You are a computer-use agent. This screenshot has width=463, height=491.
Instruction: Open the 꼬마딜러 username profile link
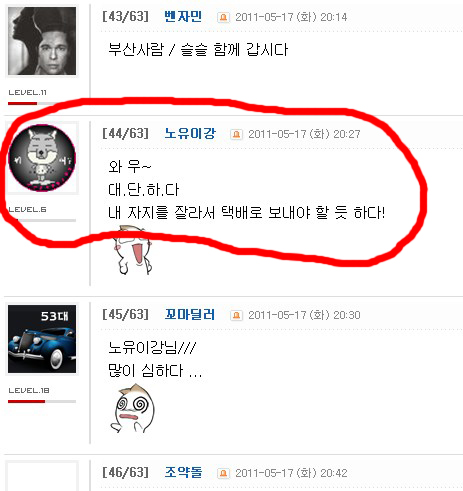tap(190, 314)
